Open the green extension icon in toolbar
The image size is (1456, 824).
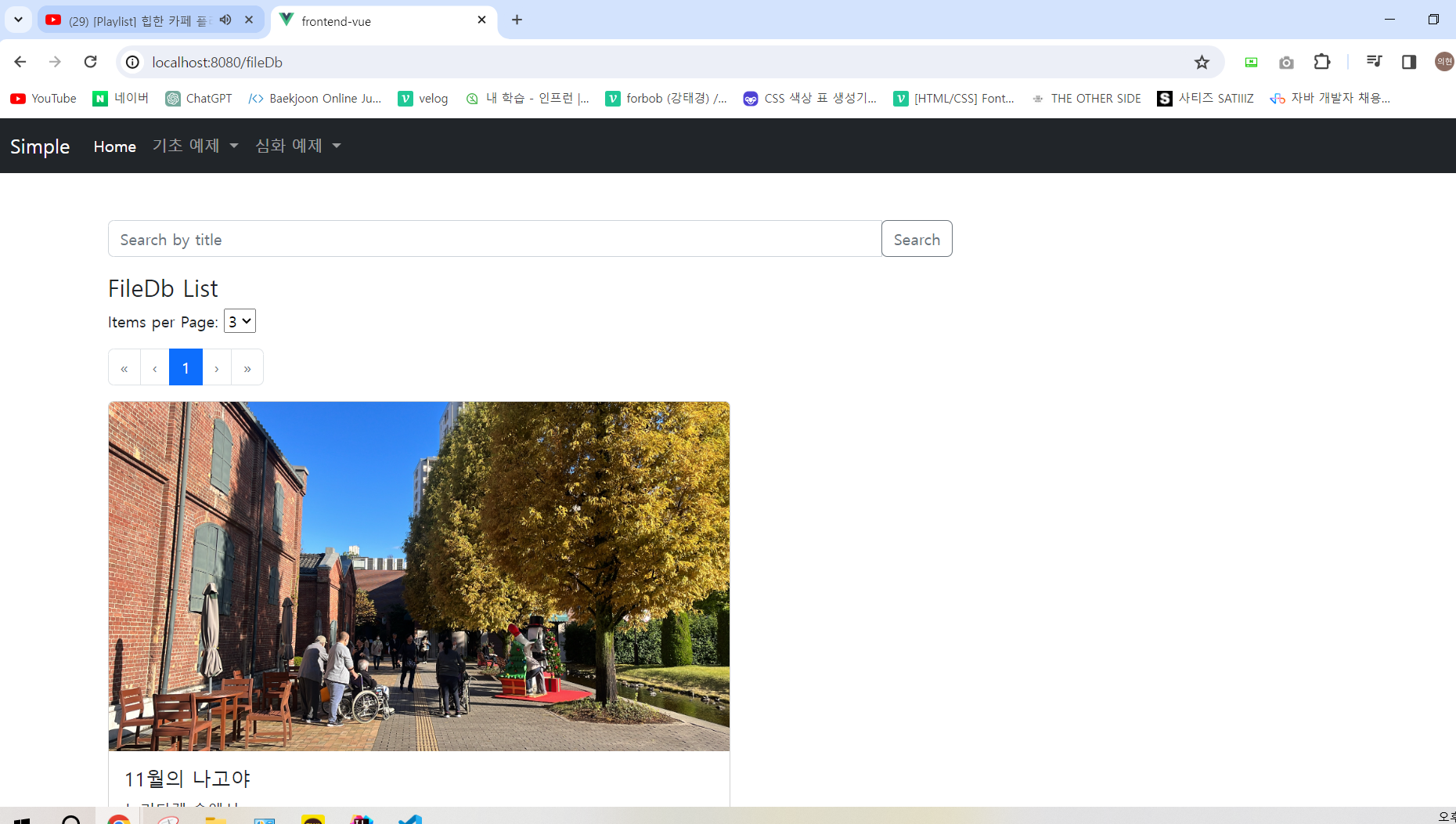coord(1251,62)
